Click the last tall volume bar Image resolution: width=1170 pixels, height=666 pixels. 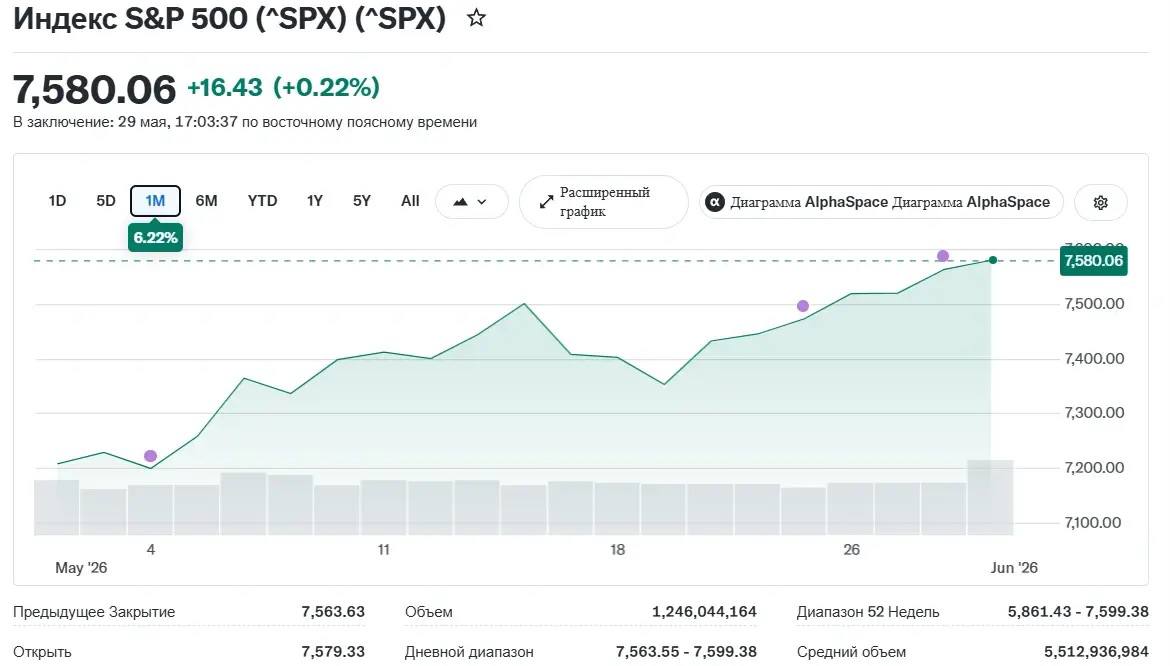tap(990, 497)
